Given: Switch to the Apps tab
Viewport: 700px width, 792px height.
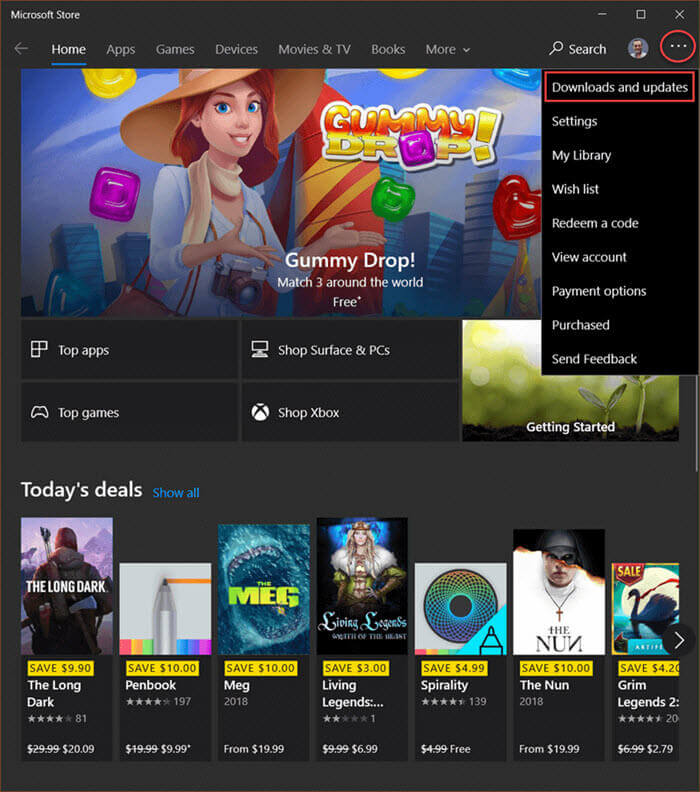Looking at the screenshot, I should 121,50.
